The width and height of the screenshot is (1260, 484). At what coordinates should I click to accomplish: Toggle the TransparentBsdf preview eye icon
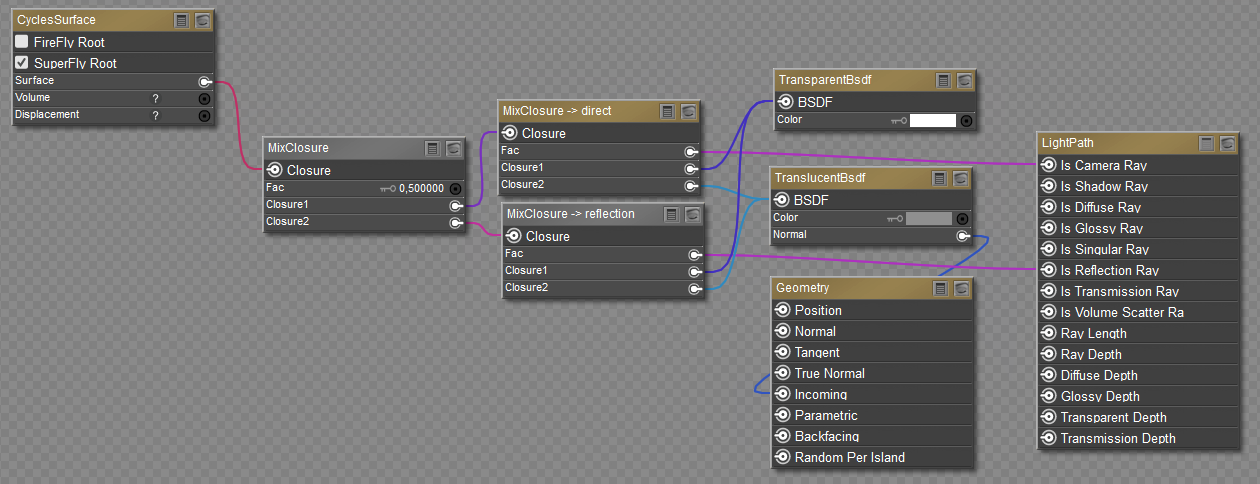[965, 80]
